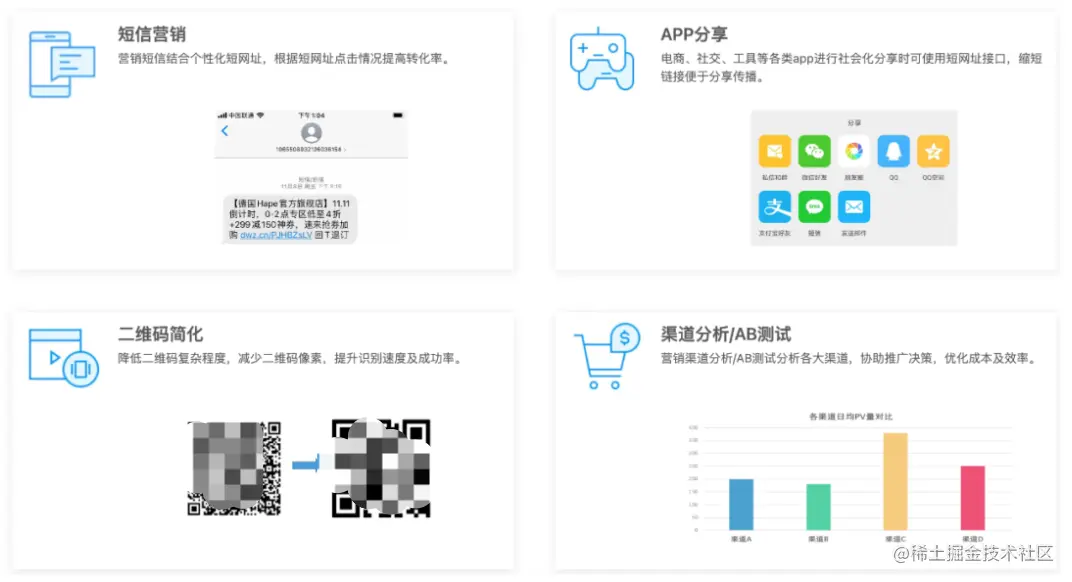Click the description starting "营销渠道分析/AB测试分析"
Screen dimensions: 1072x582
point(850,358)
